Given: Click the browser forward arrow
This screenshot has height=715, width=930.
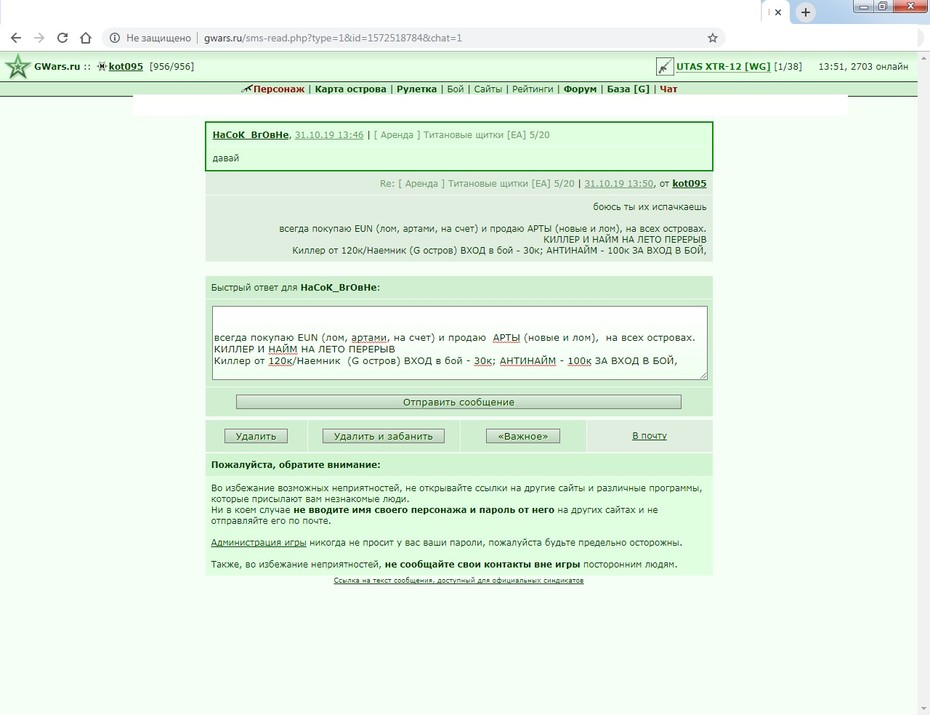Looking at the screenshot, I should [39, 38].
